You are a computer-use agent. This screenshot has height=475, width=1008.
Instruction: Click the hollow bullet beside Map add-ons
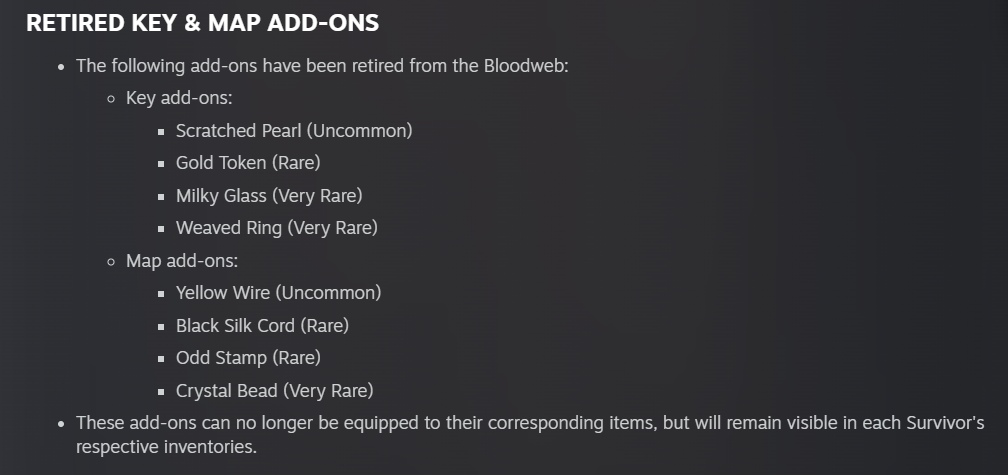pos(111,261)
